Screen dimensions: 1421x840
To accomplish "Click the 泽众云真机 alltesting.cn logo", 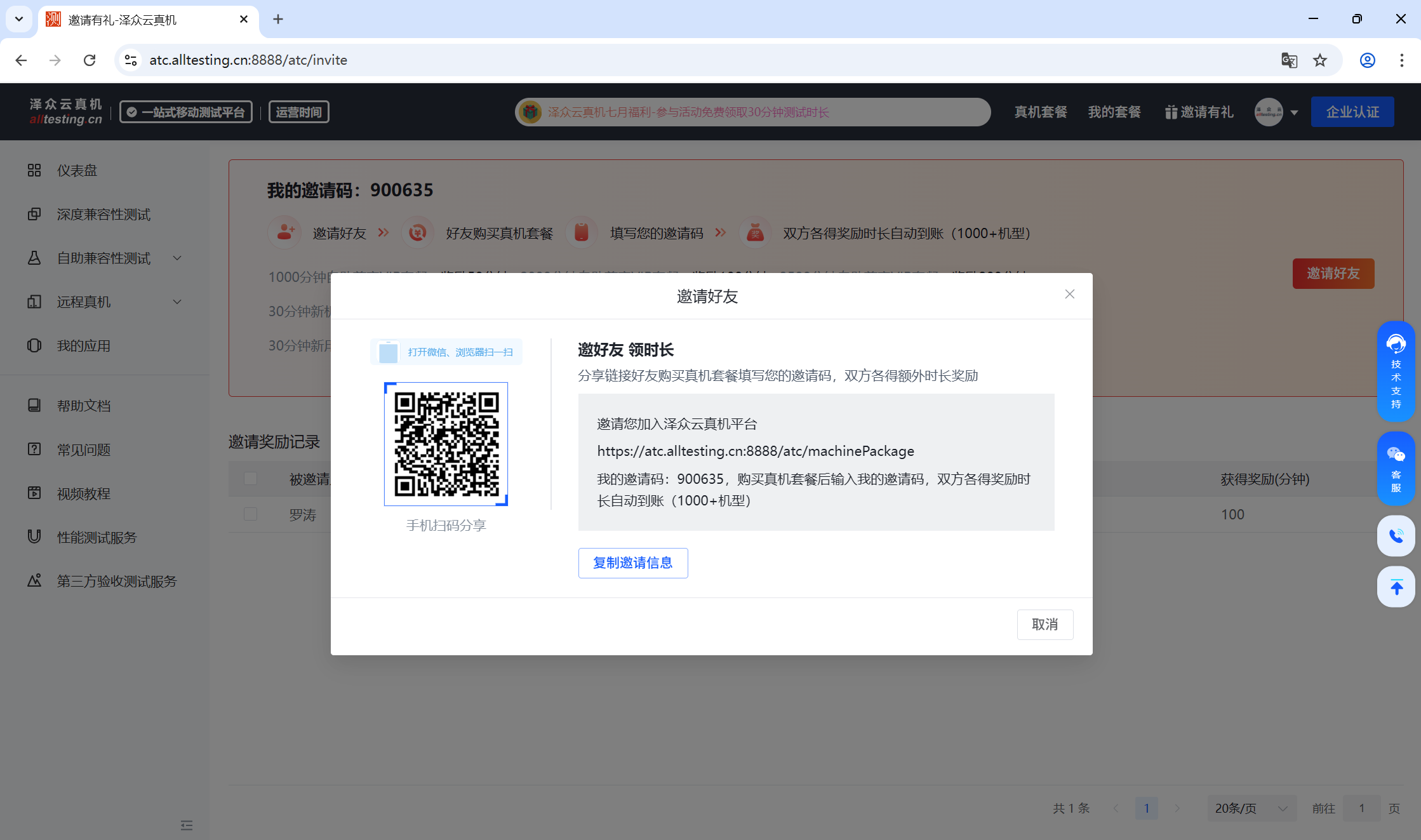I will click(x=65, y=112).
